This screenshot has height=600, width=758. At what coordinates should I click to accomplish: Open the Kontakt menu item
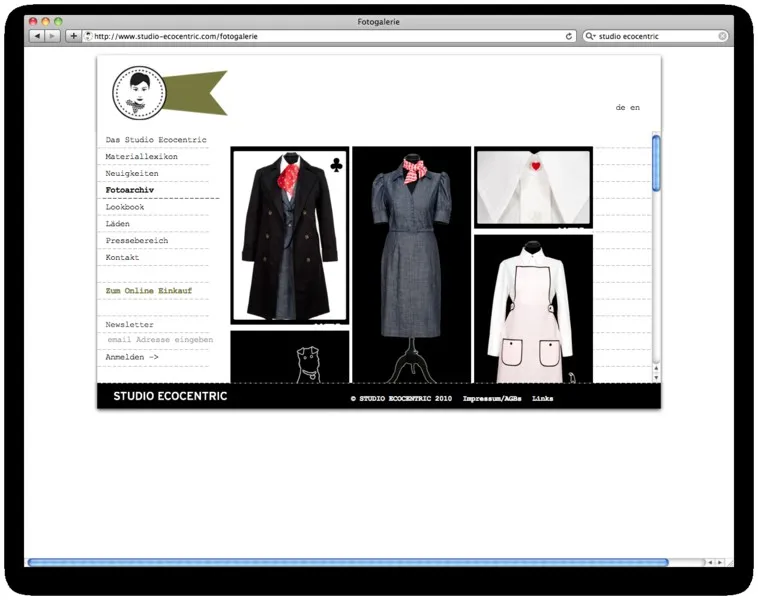pyautogui.click(x=122, y=257)
